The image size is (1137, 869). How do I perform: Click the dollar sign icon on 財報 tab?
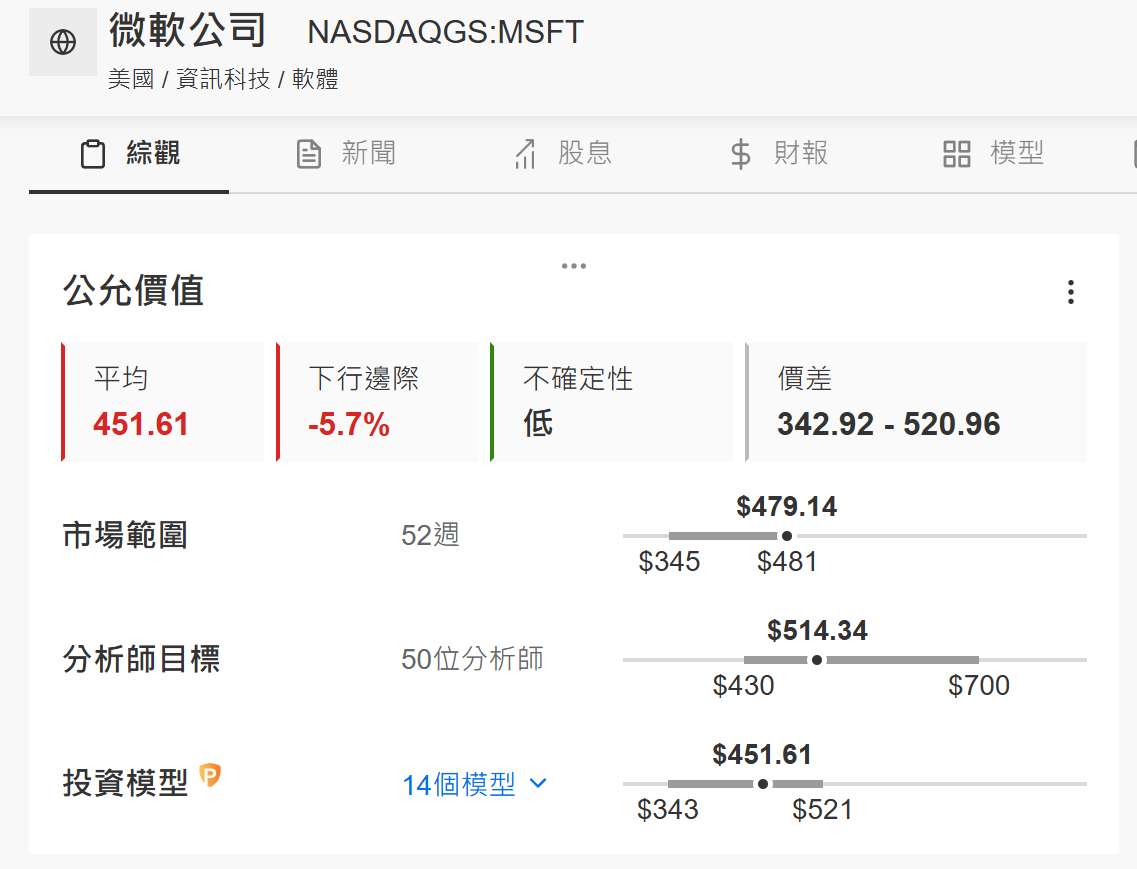pyautogui.click(x=740, y=154)
